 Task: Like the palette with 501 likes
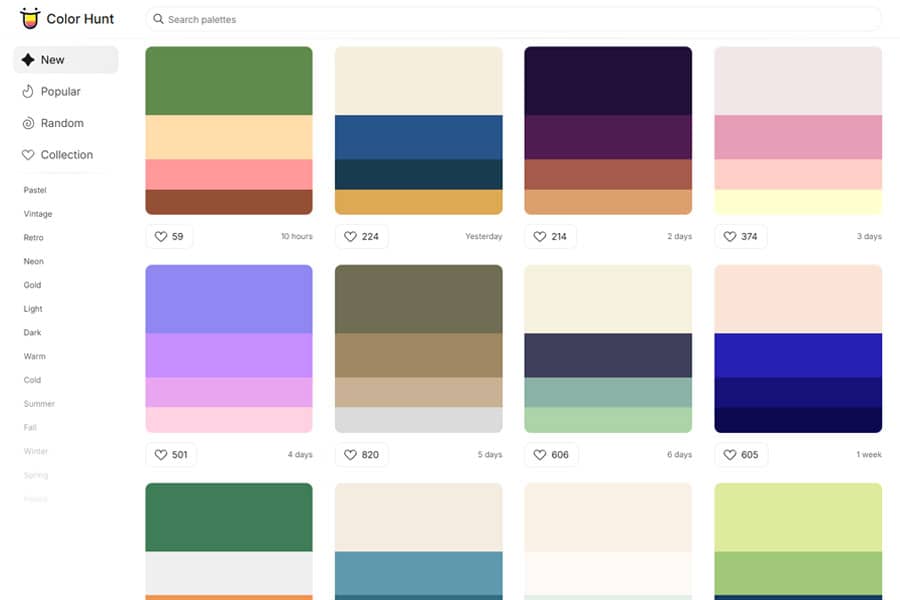[x=171, y=455]
